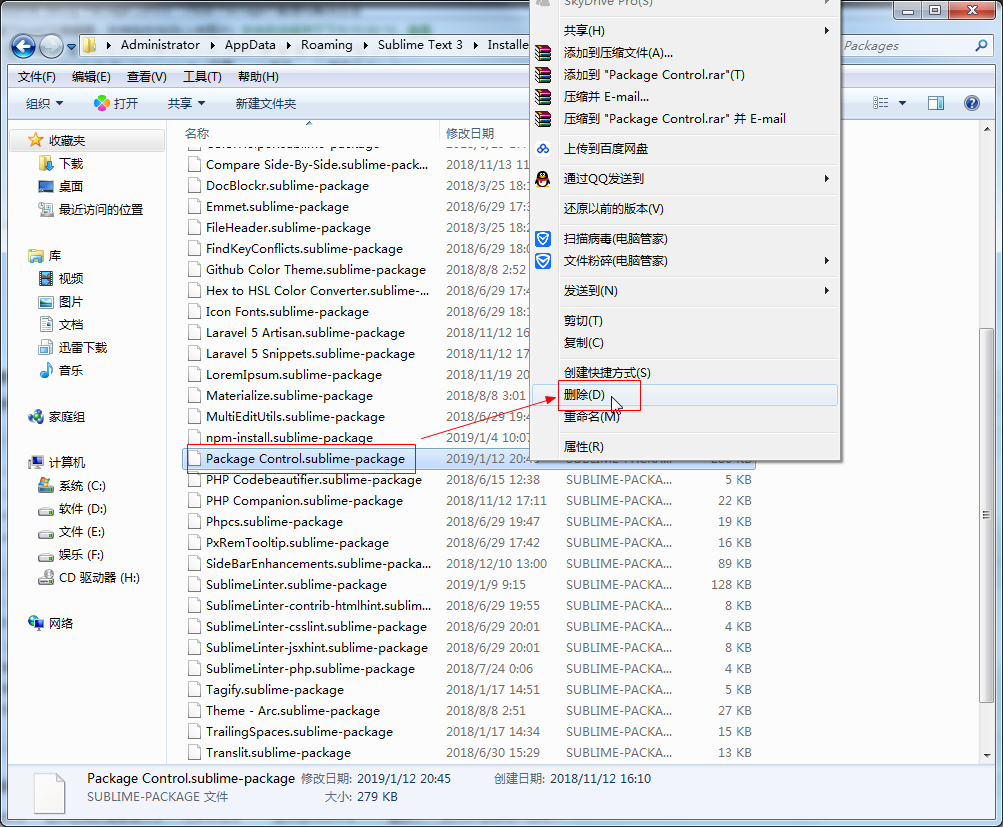The image size is (1003, 827).
Task: Click the 收藏夹 star icon
Action: click(36, 140)
